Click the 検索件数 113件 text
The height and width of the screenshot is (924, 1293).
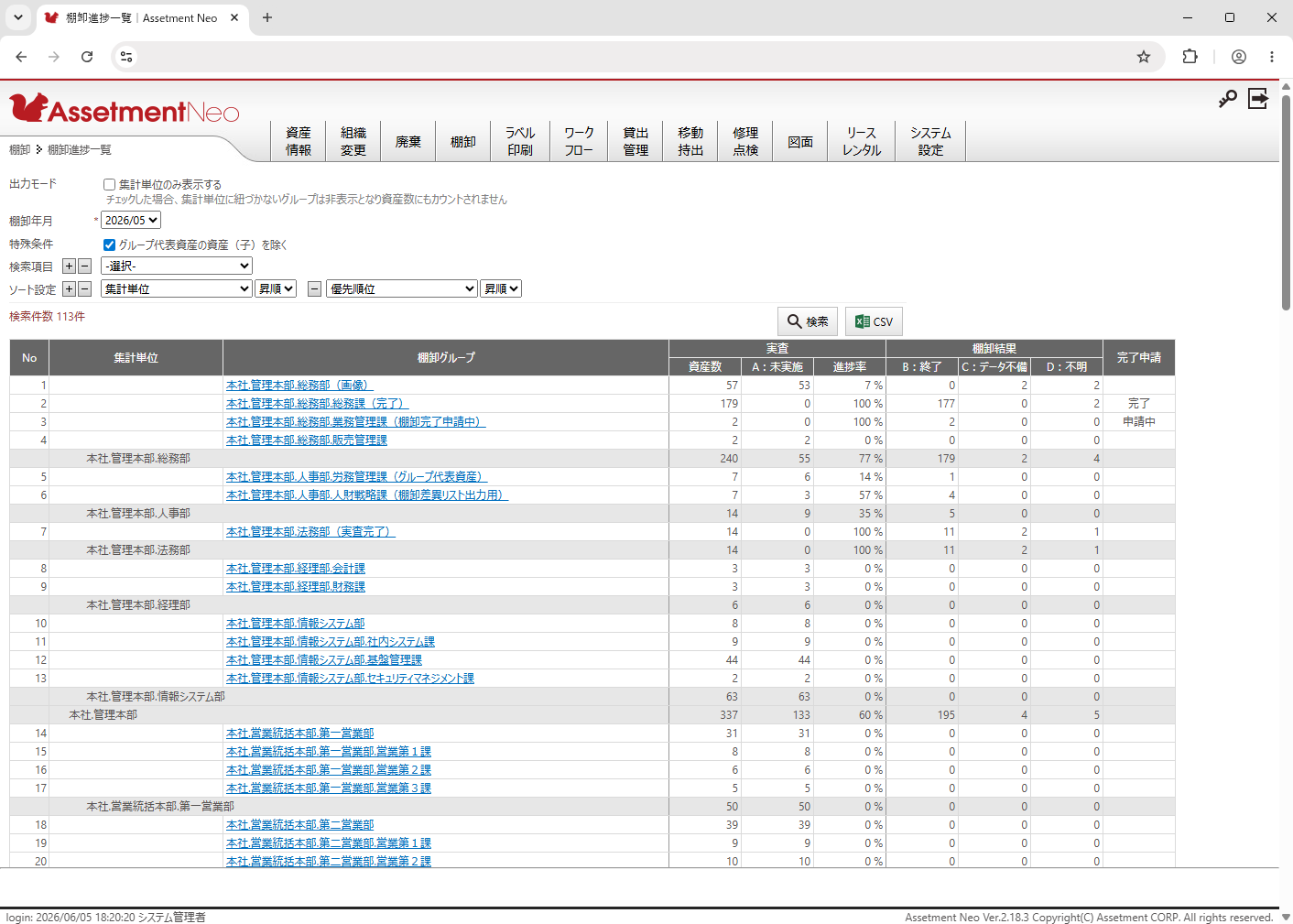pos(47,317)
